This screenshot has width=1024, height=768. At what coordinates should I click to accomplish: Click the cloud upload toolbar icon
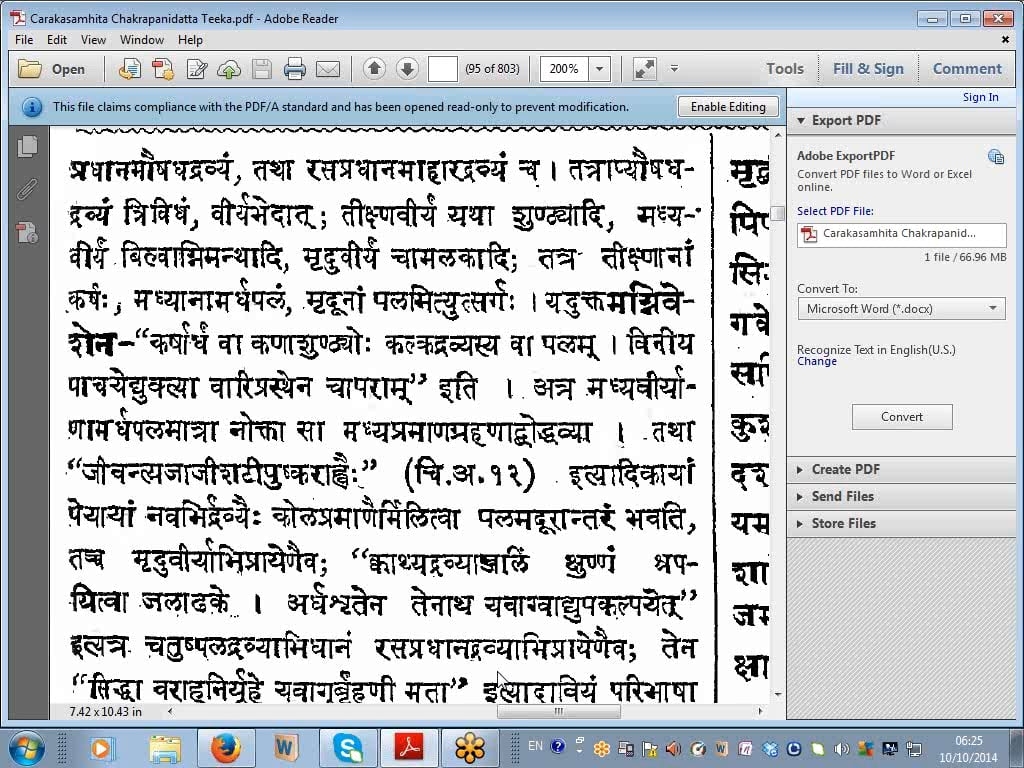229,69
